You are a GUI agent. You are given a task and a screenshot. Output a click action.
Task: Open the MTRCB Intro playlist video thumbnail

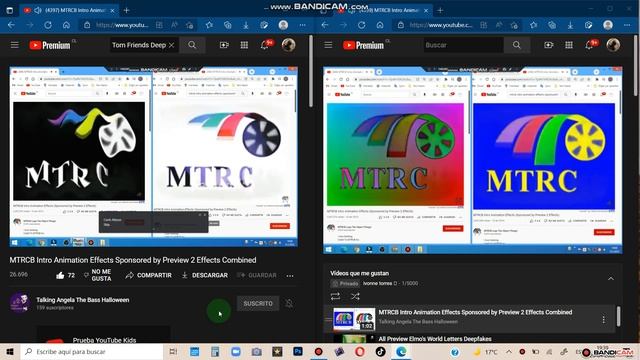click(354, 319)
